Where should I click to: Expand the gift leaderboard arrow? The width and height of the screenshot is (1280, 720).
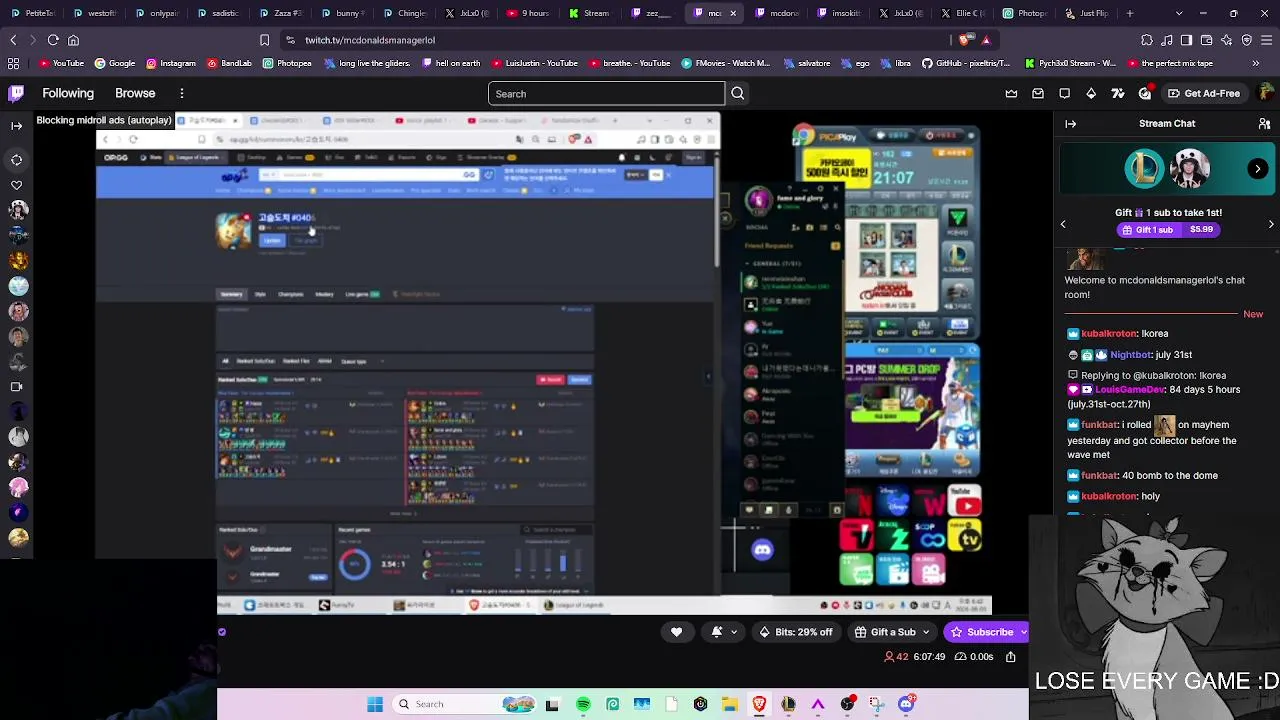[x=1258, y=169]
